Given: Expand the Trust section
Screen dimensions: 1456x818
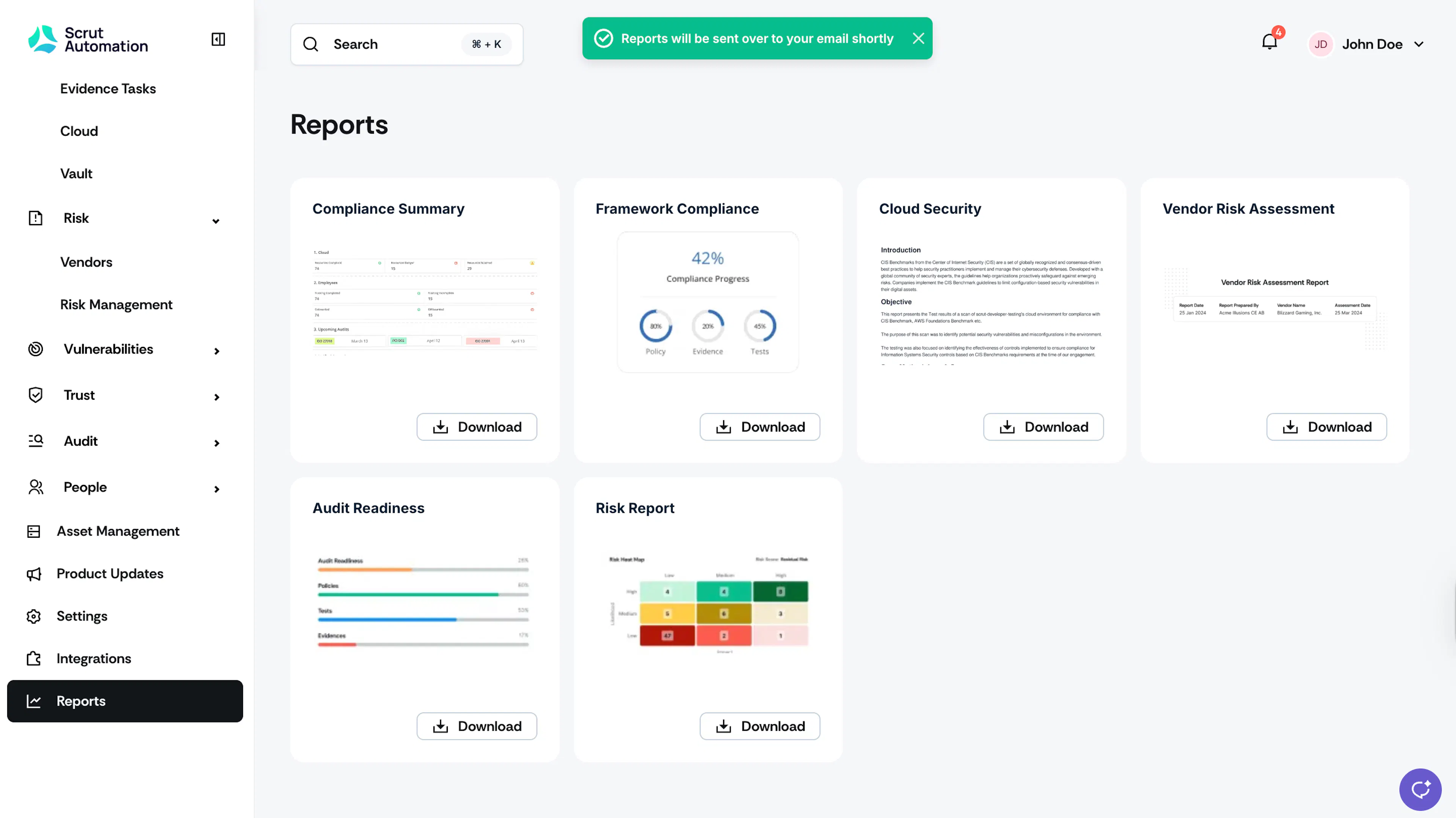Looking at the screenshot, I should (217, 397).
